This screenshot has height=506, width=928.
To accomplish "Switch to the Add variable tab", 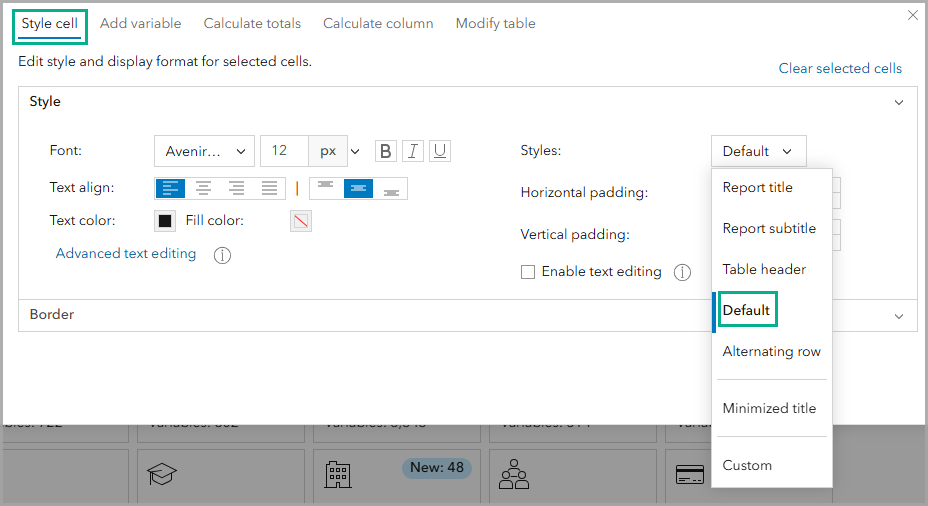I will pos(141,24).
